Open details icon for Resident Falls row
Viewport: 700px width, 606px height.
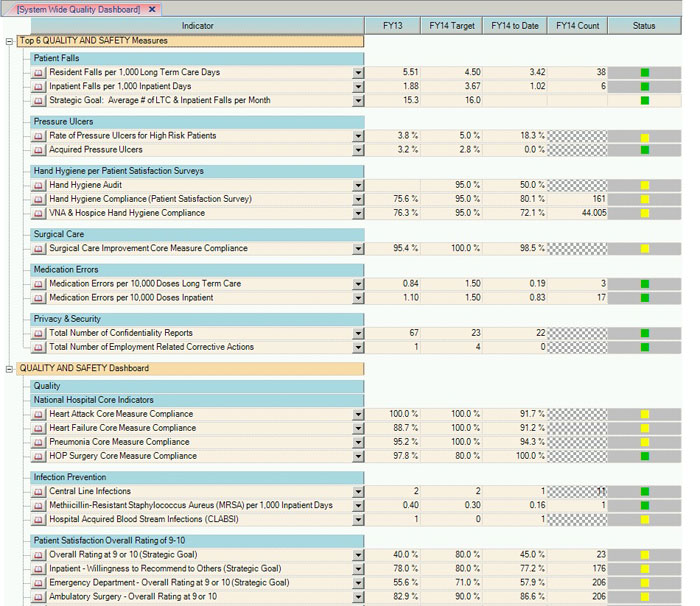click(38, 72)
